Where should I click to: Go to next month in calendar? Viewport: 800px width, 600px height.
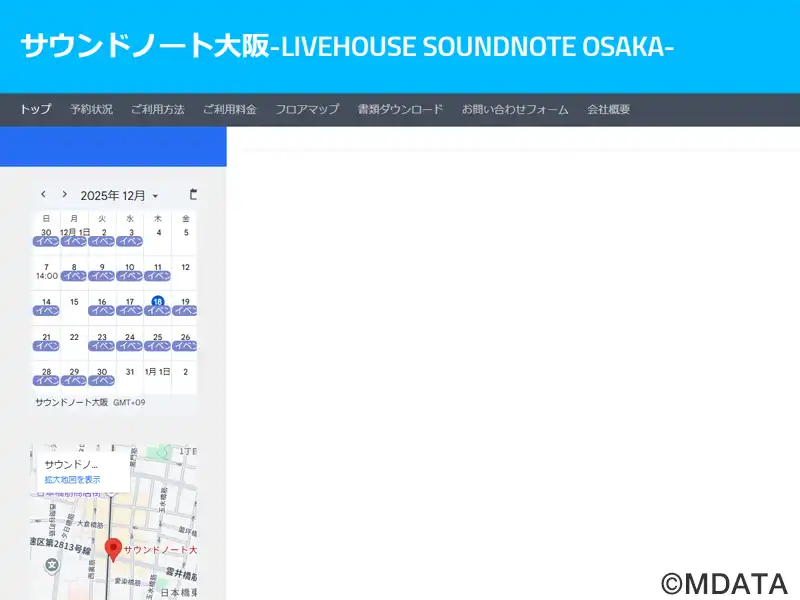pos(65,194)
